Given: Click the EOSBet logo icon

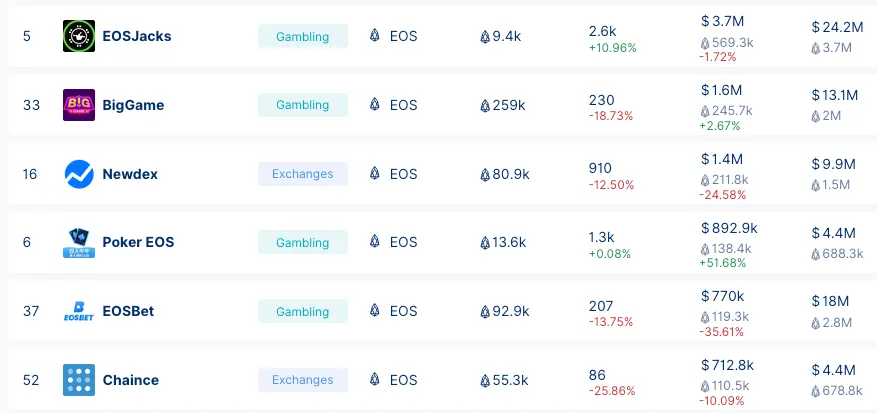Looking at the screenshot, I should click(78, 311).
